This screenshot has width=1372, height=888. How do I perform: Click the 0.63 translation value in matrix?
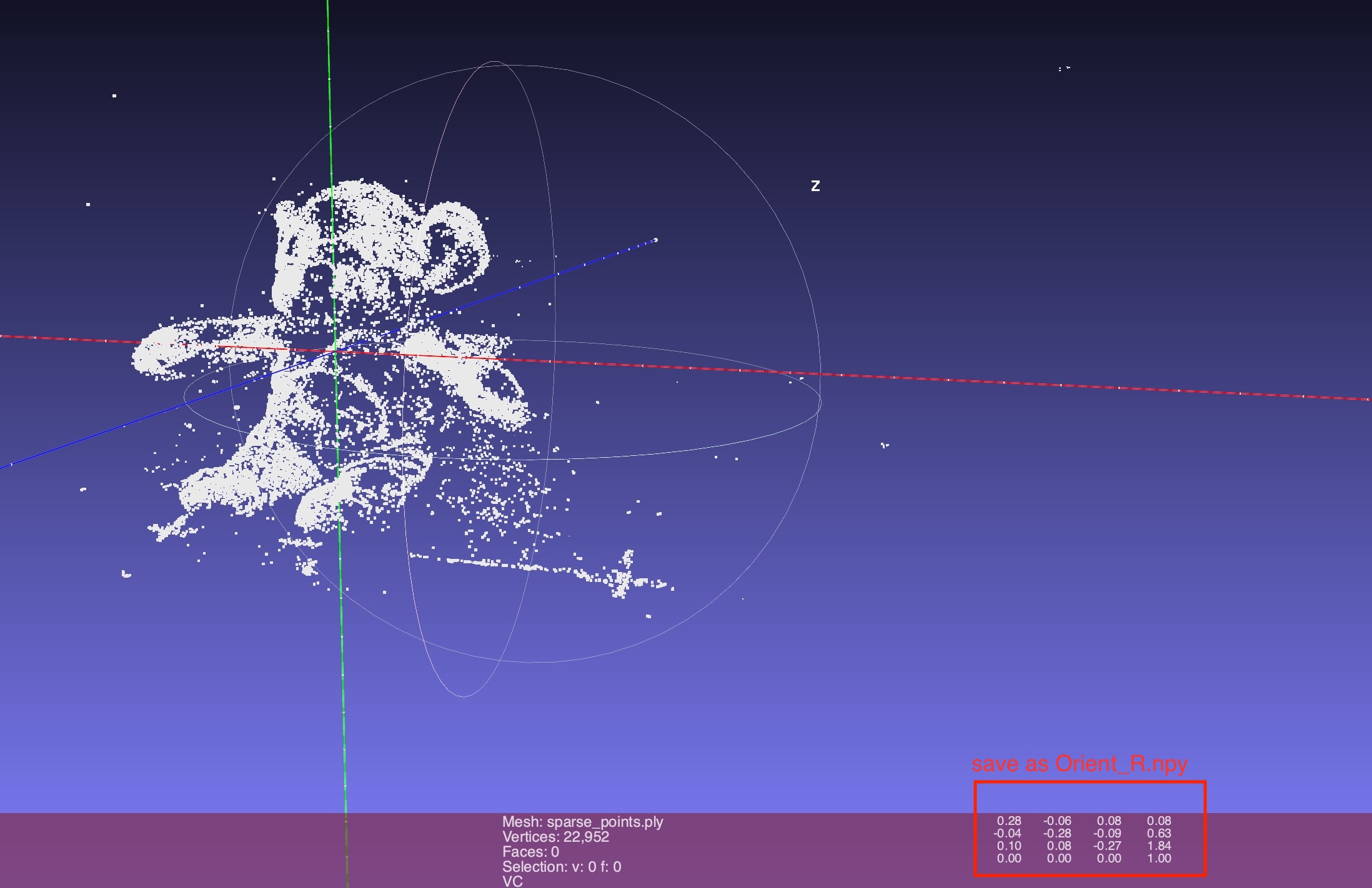point(1158,833)
